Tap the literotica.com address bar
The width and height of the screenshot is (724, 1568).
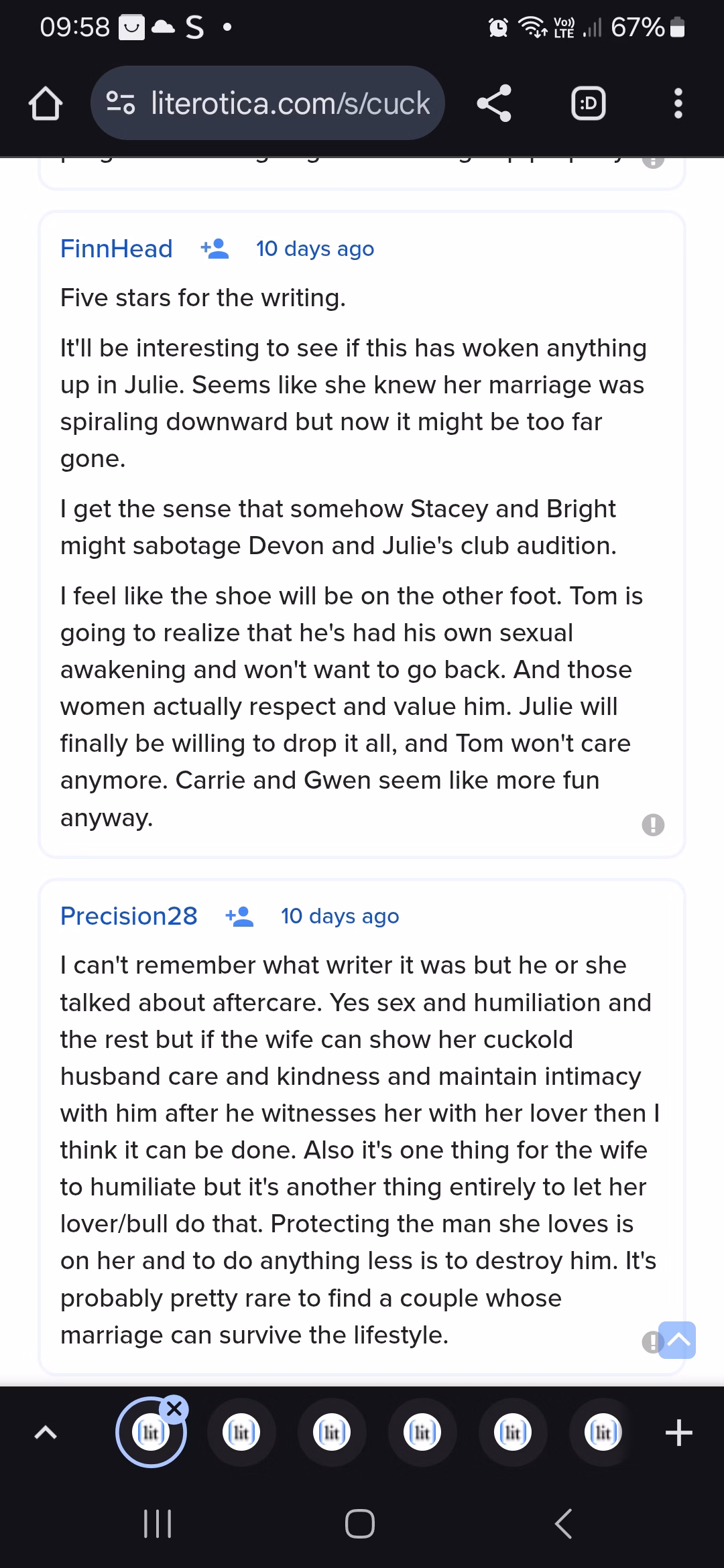point(290,103)
